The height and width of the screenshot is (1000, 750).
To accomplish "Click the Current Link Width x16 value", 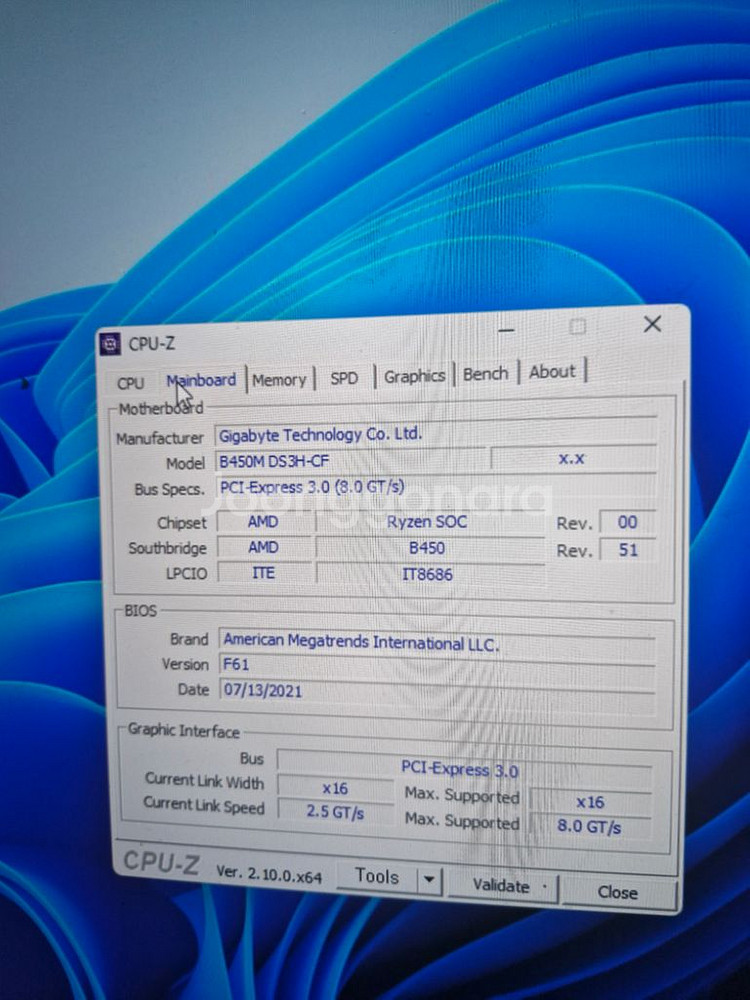I will coord(335,789).
